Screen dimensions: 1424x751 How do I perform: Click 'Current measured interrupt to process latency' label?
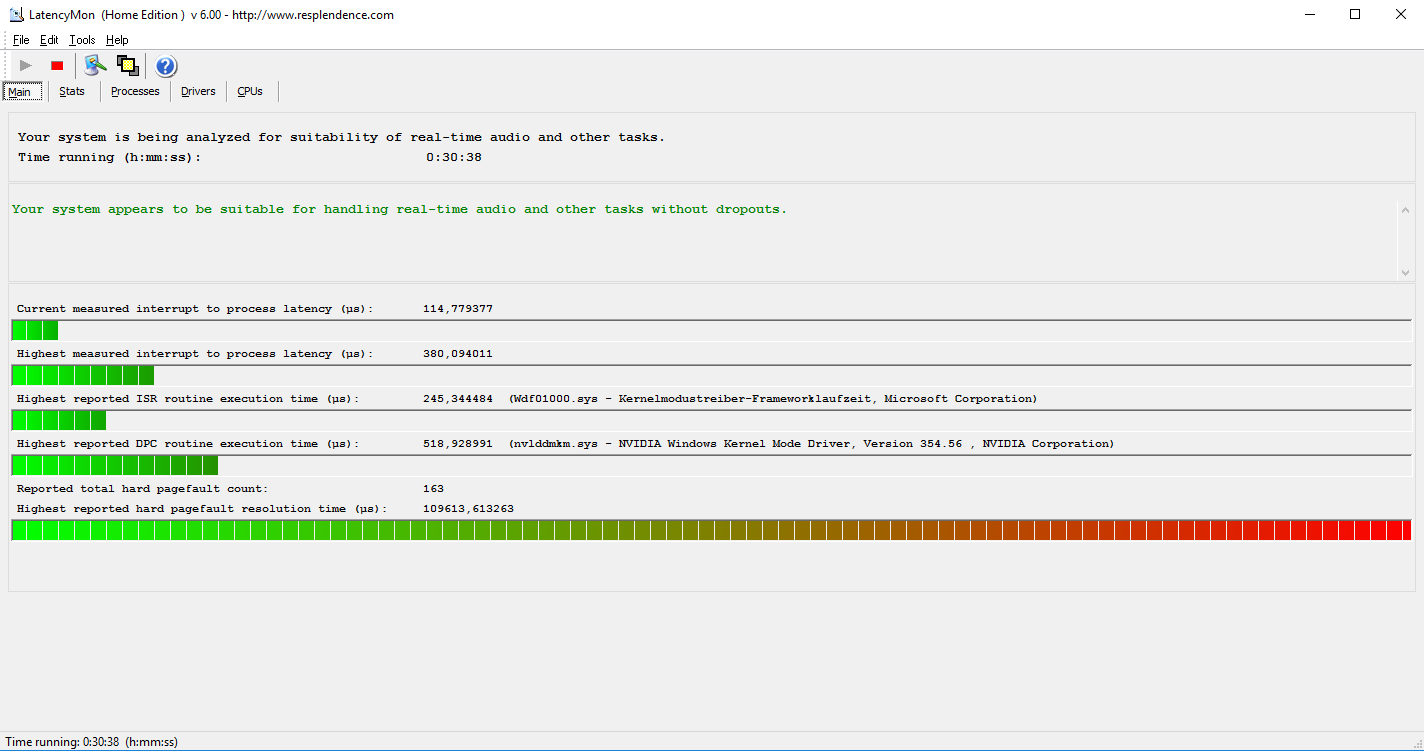click(195, 309)
